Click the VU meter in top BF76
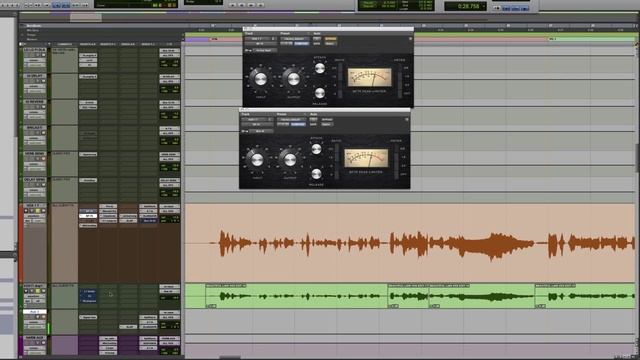640x360 pixels. [x=369, y=77]
